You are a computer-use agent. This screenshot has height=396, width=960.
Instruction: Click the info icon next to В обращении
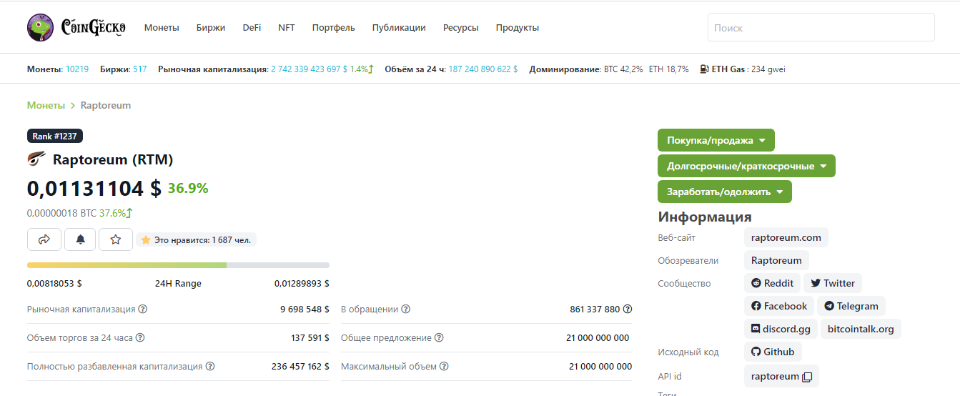405,310
